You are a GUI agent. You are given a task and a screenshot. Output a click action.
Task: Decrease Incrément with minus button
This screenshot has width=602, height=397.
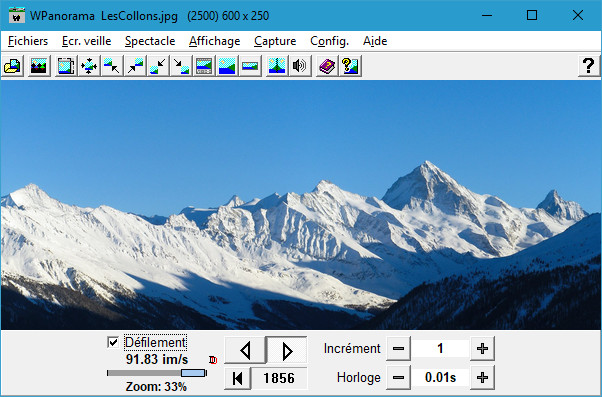(399, 349)
